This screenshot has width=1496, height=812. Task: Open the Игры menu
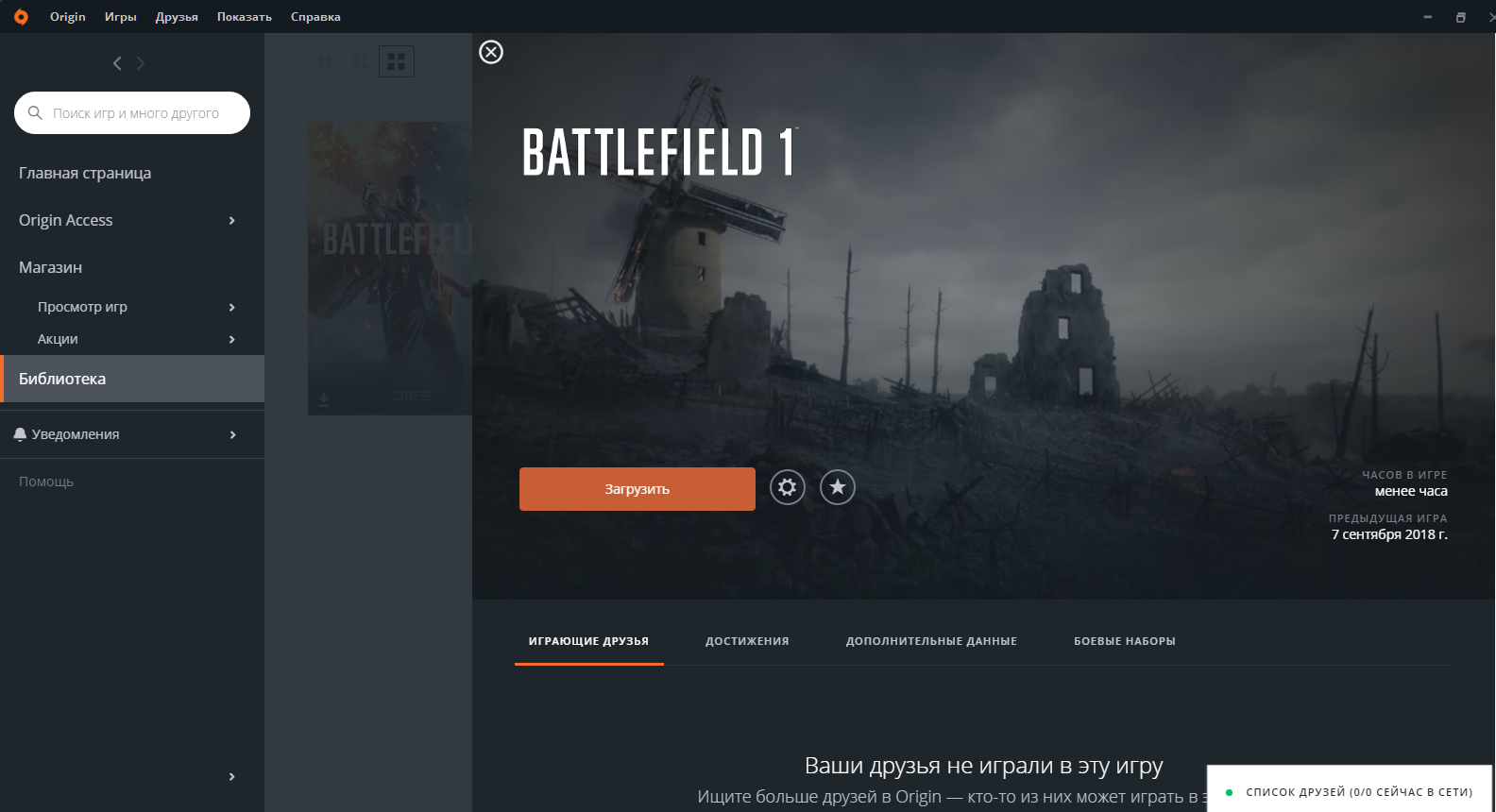click(x=121, y=17)
